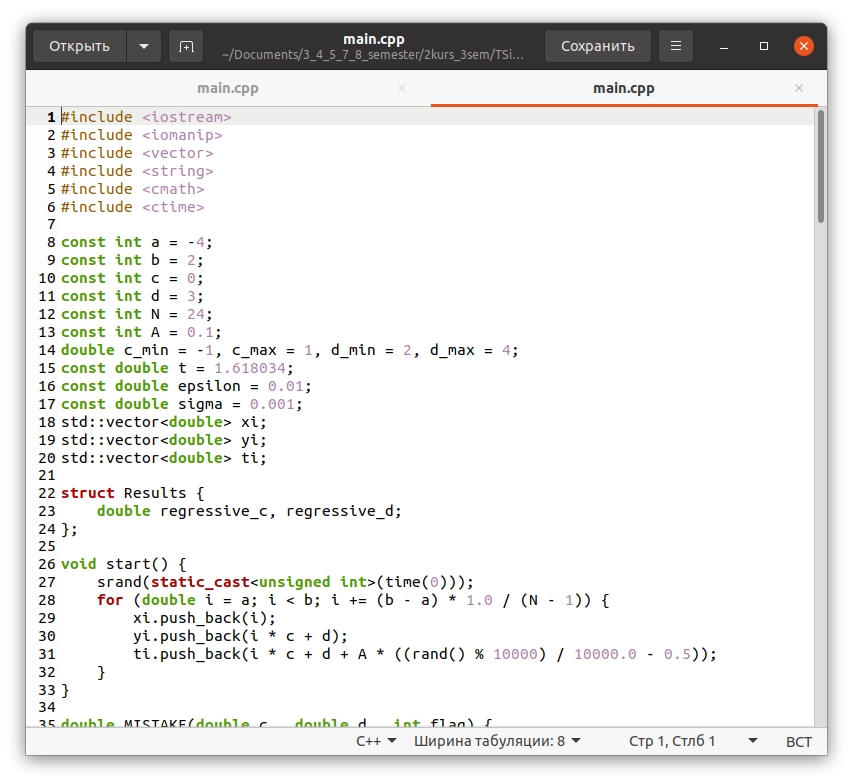Toggle the ВСТ insert mode indicator
The height and width of the screenshot is (784, 853).
pos(799,741)
